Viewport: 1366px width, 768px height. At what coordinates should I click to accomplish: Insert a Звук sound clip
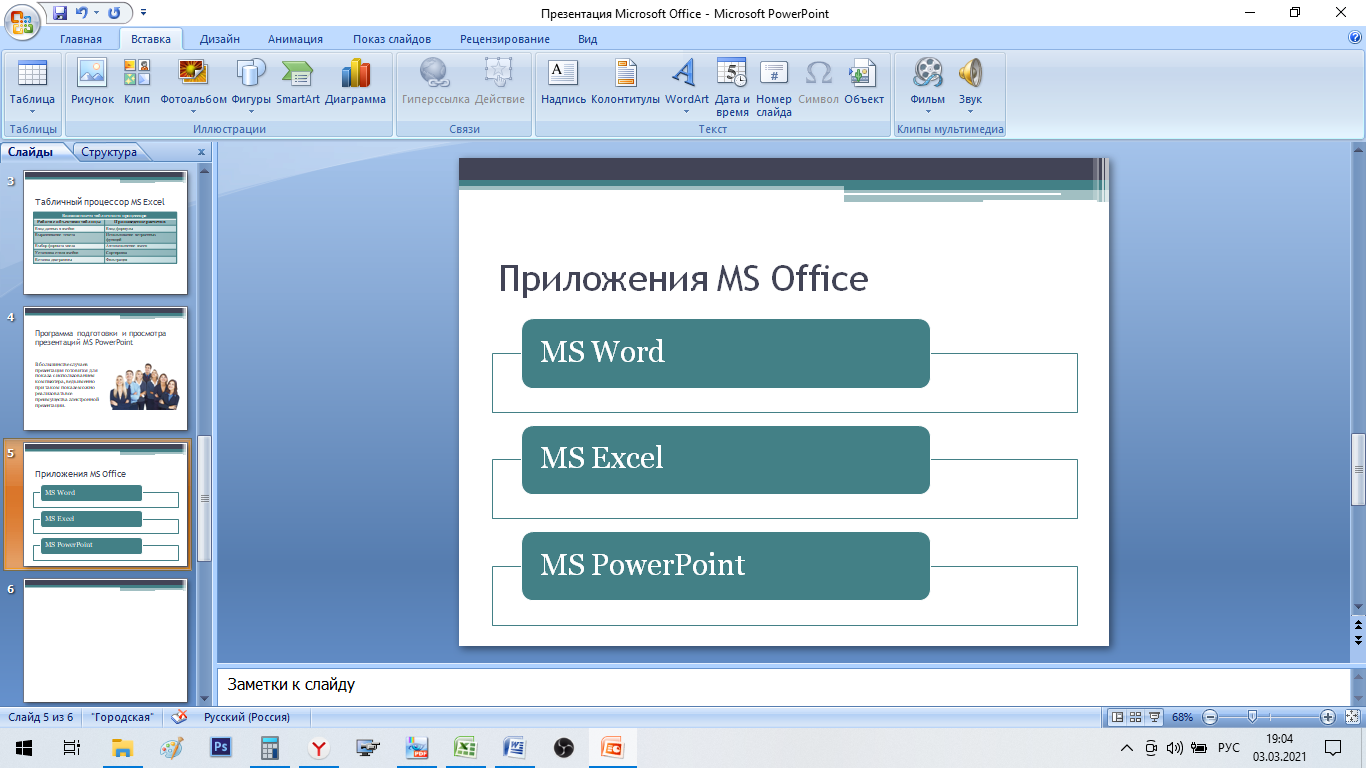pyautogui.click(x=970, y=82)
